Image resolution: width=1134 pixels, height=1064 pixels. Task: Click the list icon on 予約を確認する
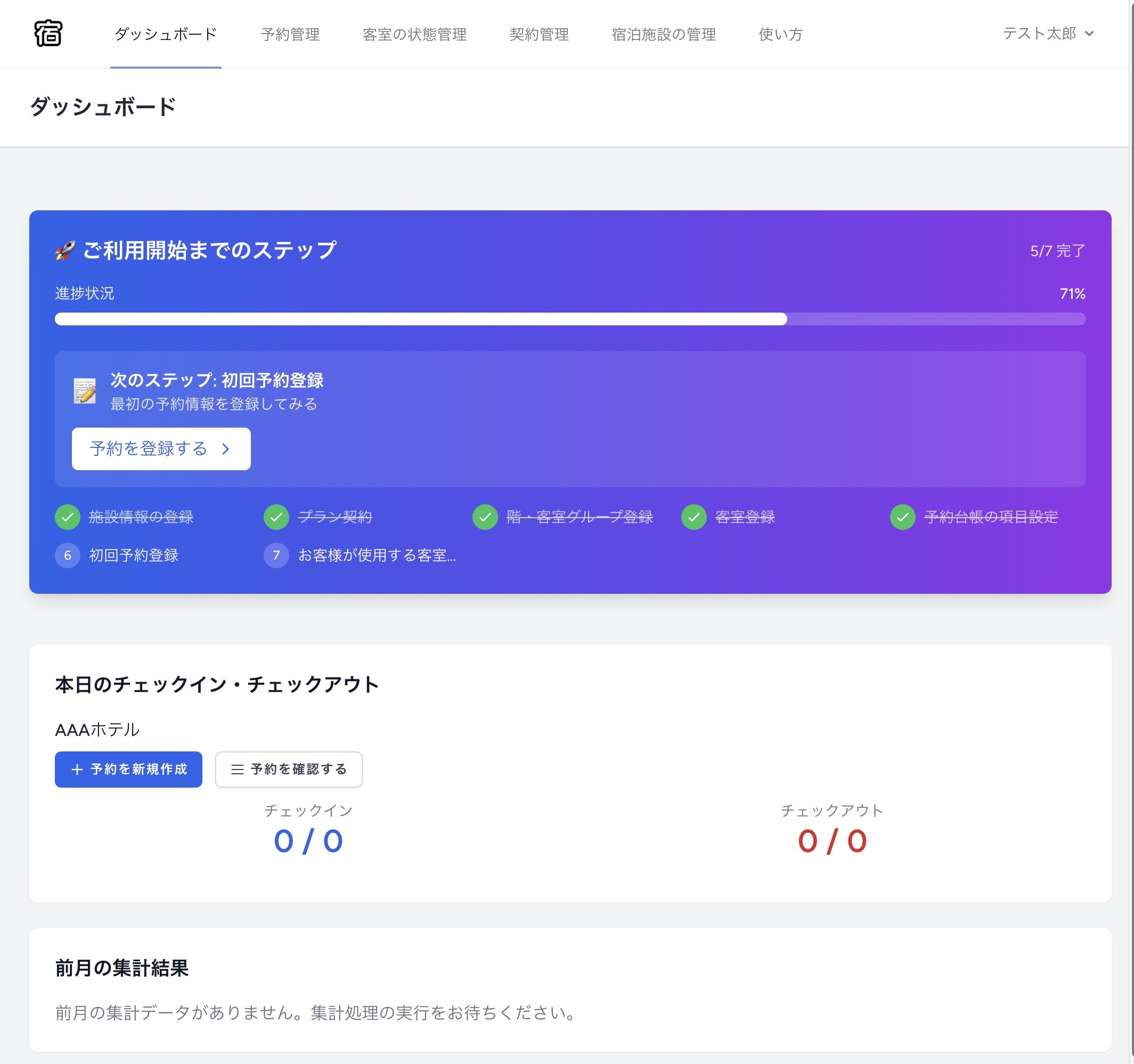(x=238, y=769)
